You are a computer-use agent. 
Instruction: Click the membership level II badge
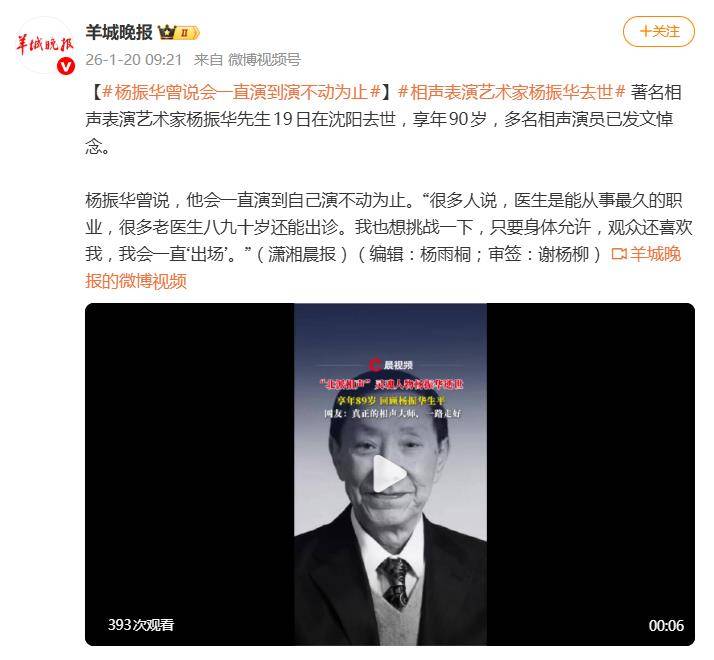tap(187, 33)
